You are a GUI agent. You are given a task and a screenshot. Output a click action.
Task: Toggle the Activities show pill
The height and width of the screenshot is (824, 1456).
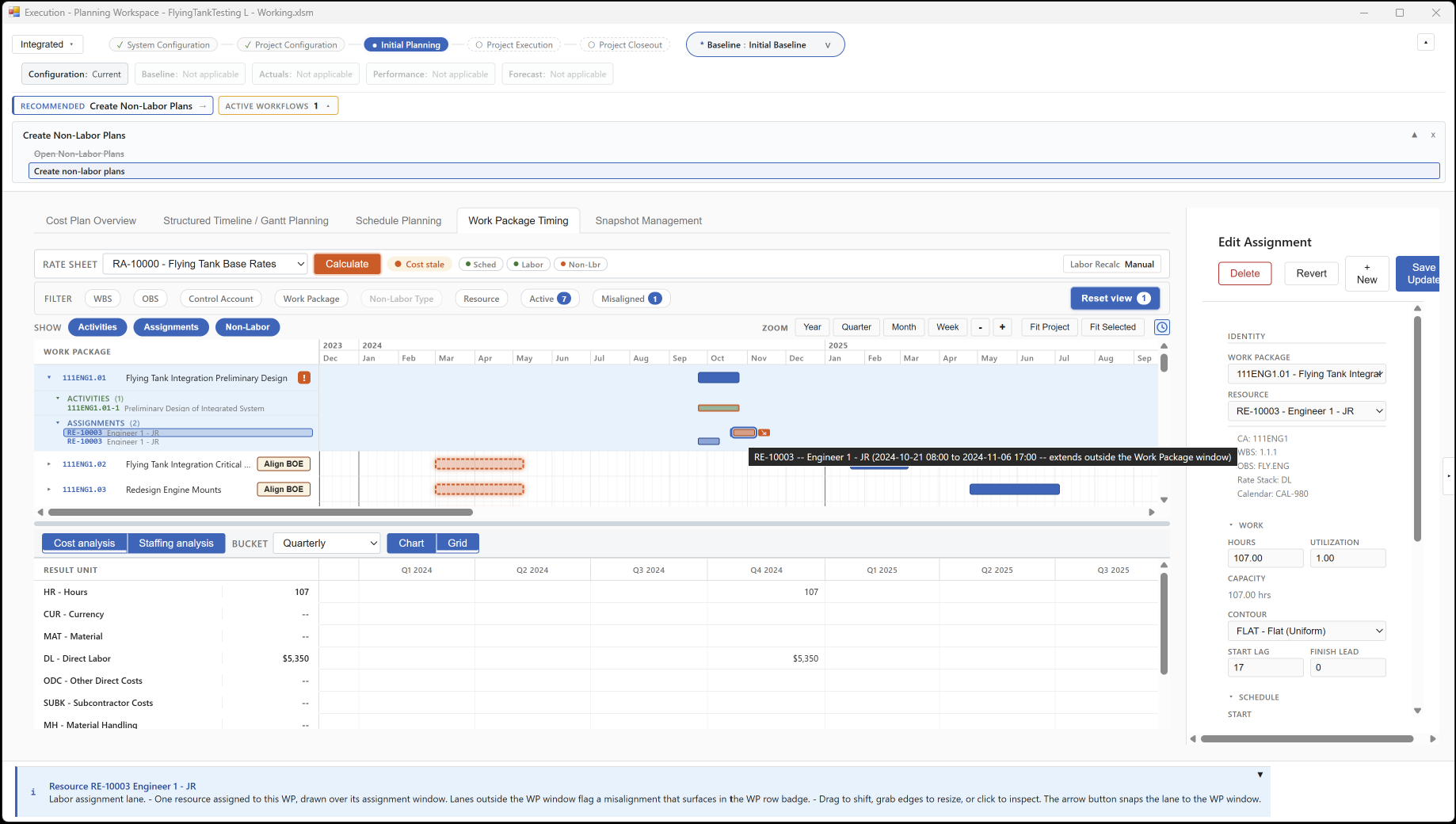[x=97, y=327]
